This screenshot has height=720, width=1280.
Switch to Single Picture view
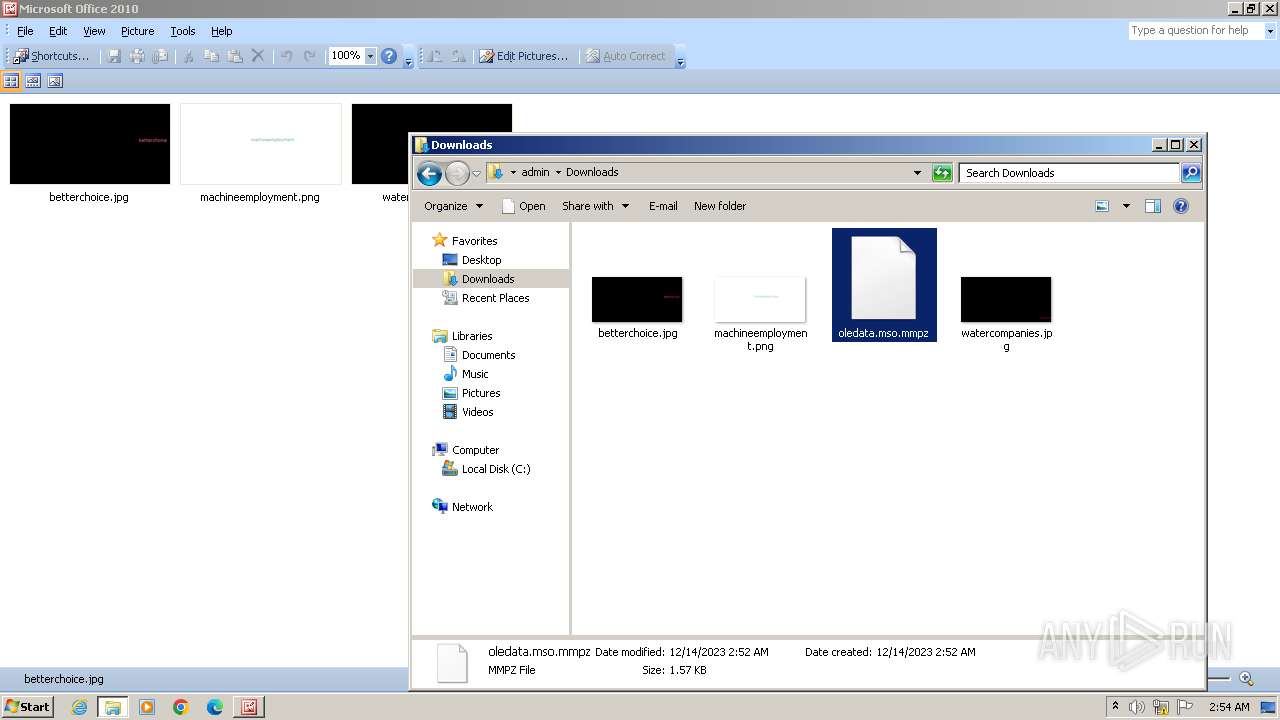[x=55, y=81]
